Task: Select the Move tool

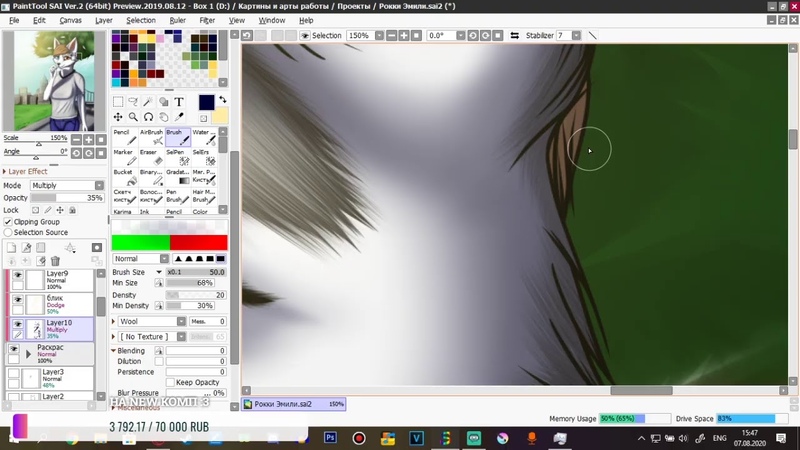Action: pos(118,117)
